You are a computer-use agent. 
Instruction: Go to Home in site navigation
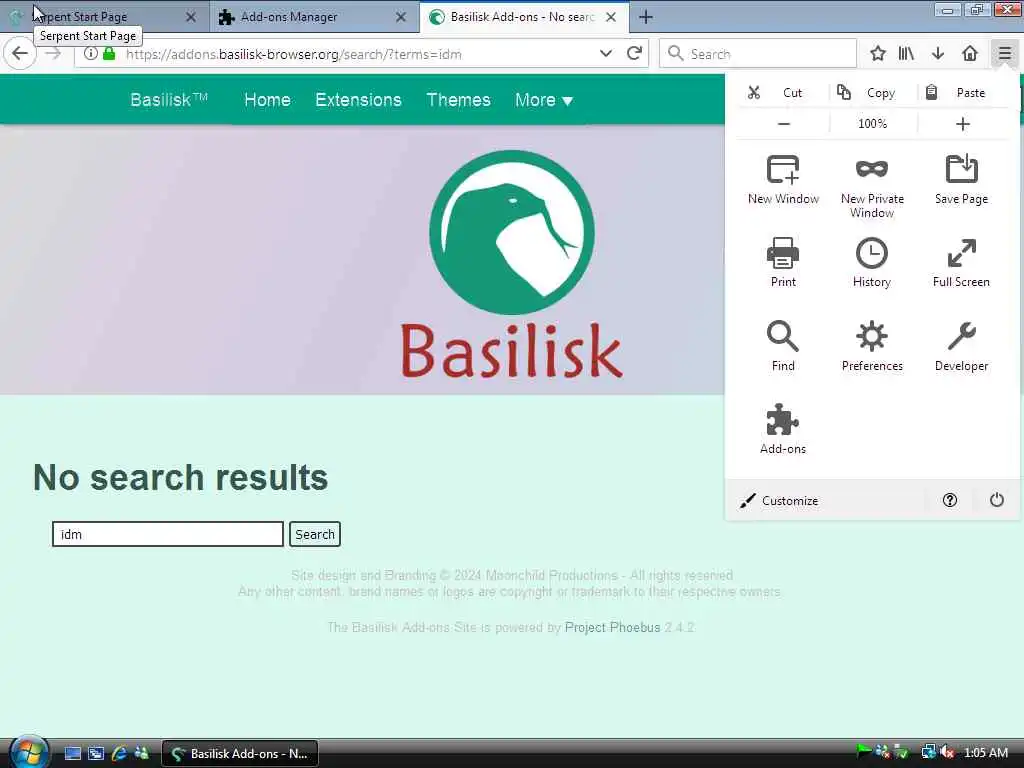point(267,100)
